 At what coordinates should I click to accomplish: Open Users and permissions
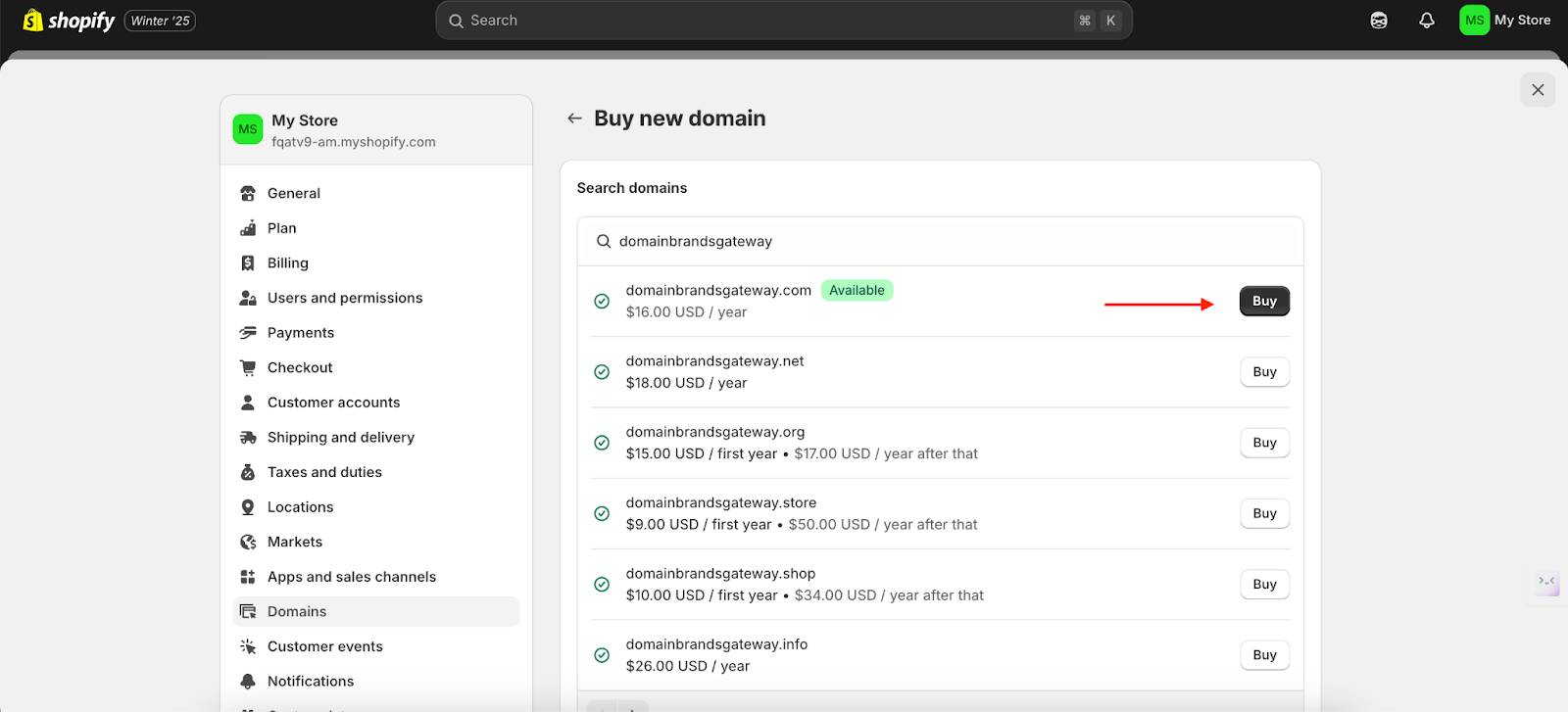click(x=376, y=298)
